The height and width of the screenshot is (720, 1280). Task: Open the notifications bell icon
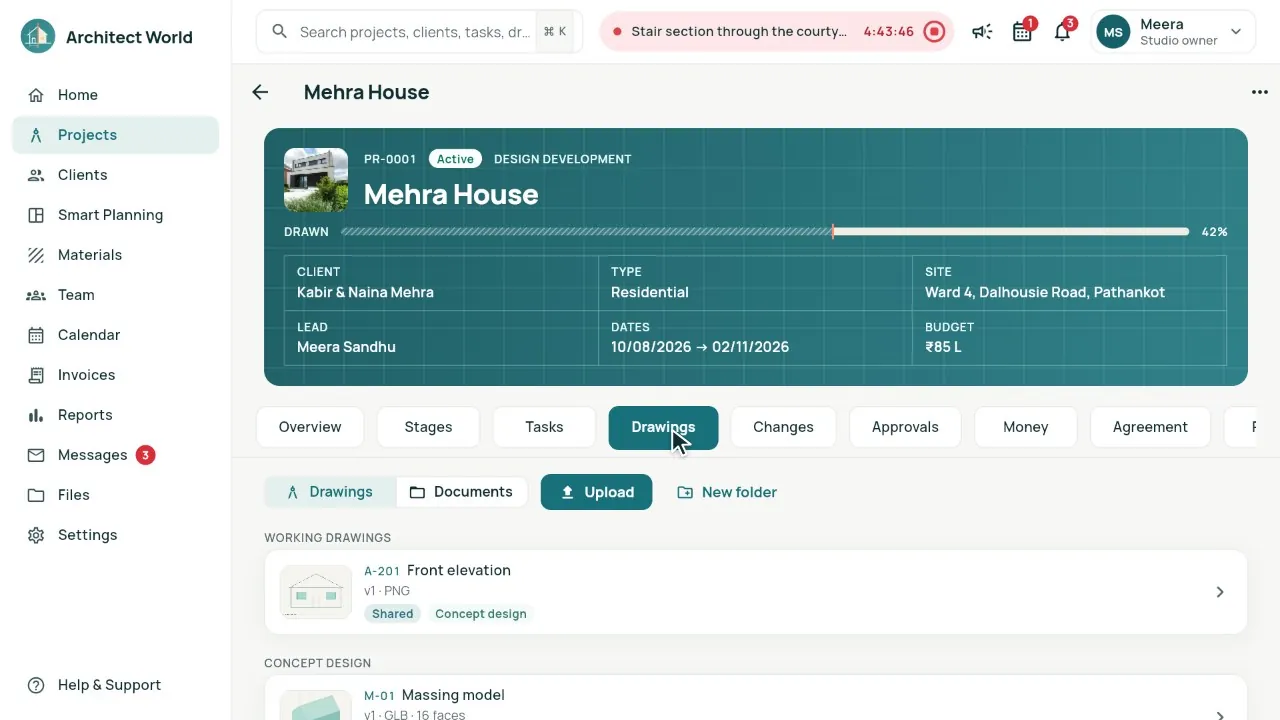[x=1062, y=32]
